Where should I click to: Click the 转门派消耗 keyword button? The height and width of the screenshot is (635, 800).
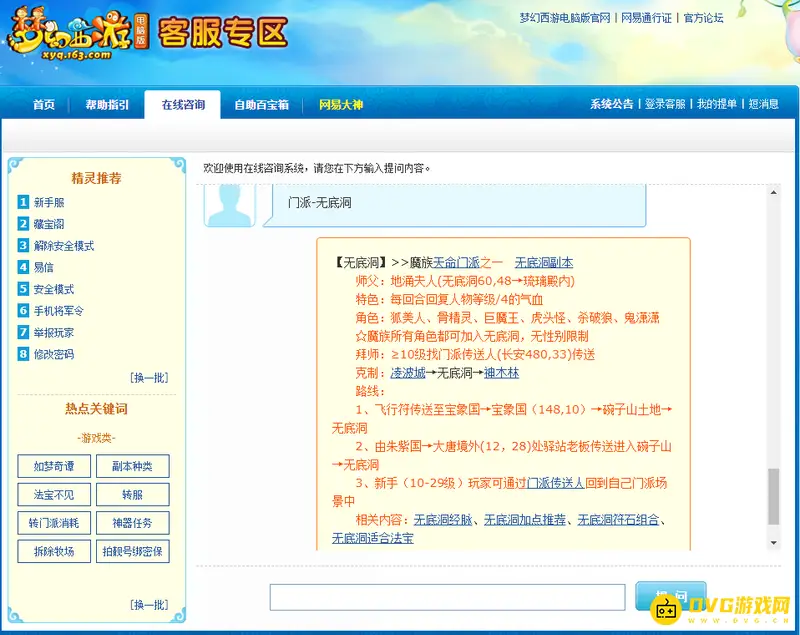54,523
